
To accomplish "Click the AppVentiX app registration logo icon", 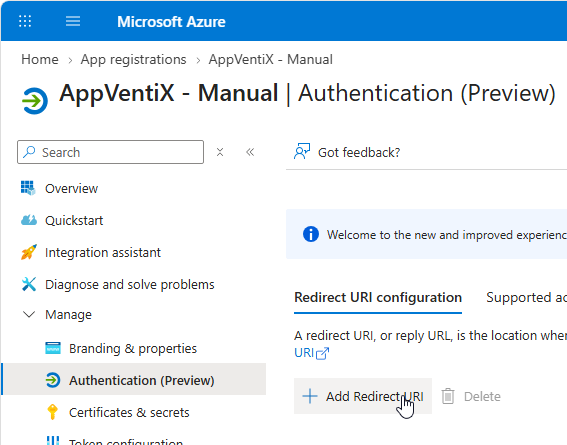I will pos(35,101).
